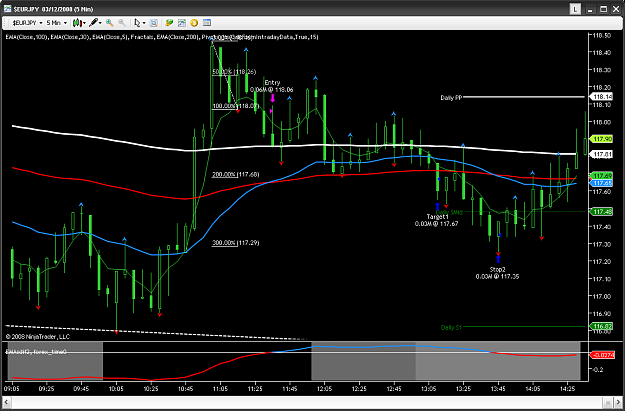This screenshot has width=625, height=411.
Task: Click the 117.81 white price marker
Action: pos(603,154)
